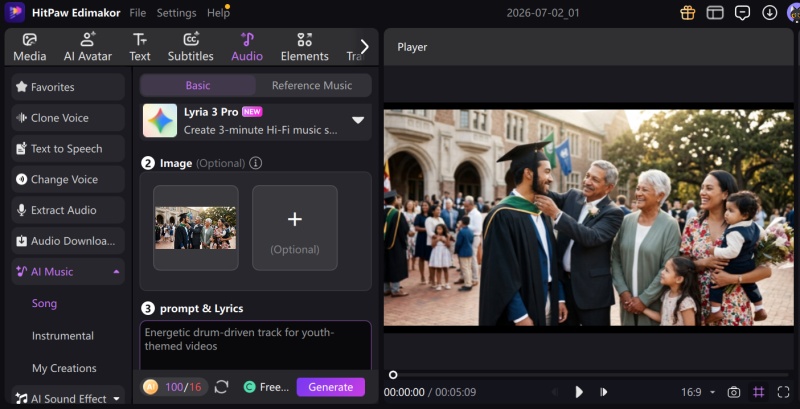The width and height of the screenshot is (800, 409).
Task: Toggle the player grid overlay
Action: (759, 392)
